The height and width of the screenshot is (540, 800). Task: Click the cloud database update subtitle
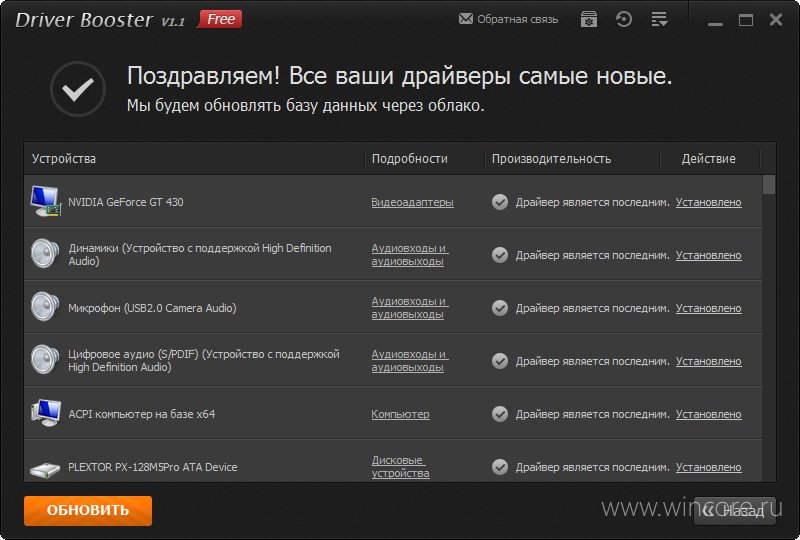coord(305,106)
